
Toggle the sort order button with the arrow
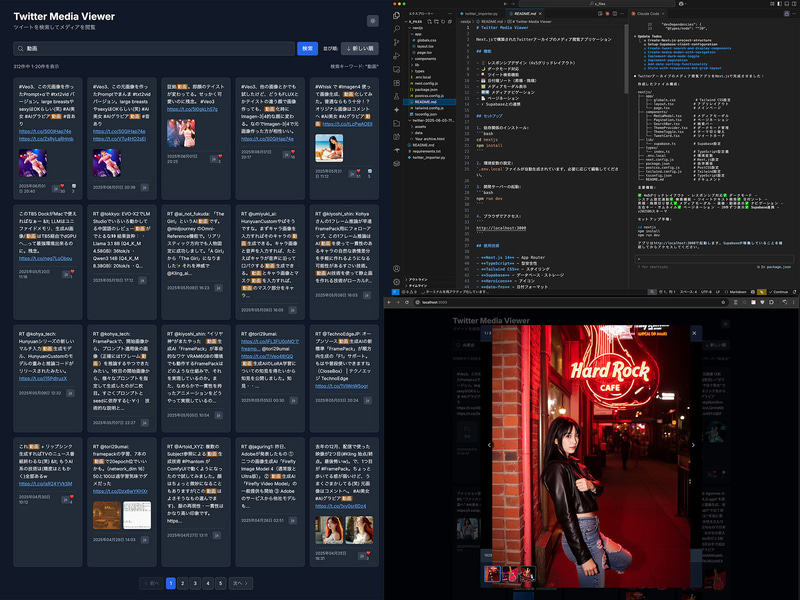(x=360, y=48)
